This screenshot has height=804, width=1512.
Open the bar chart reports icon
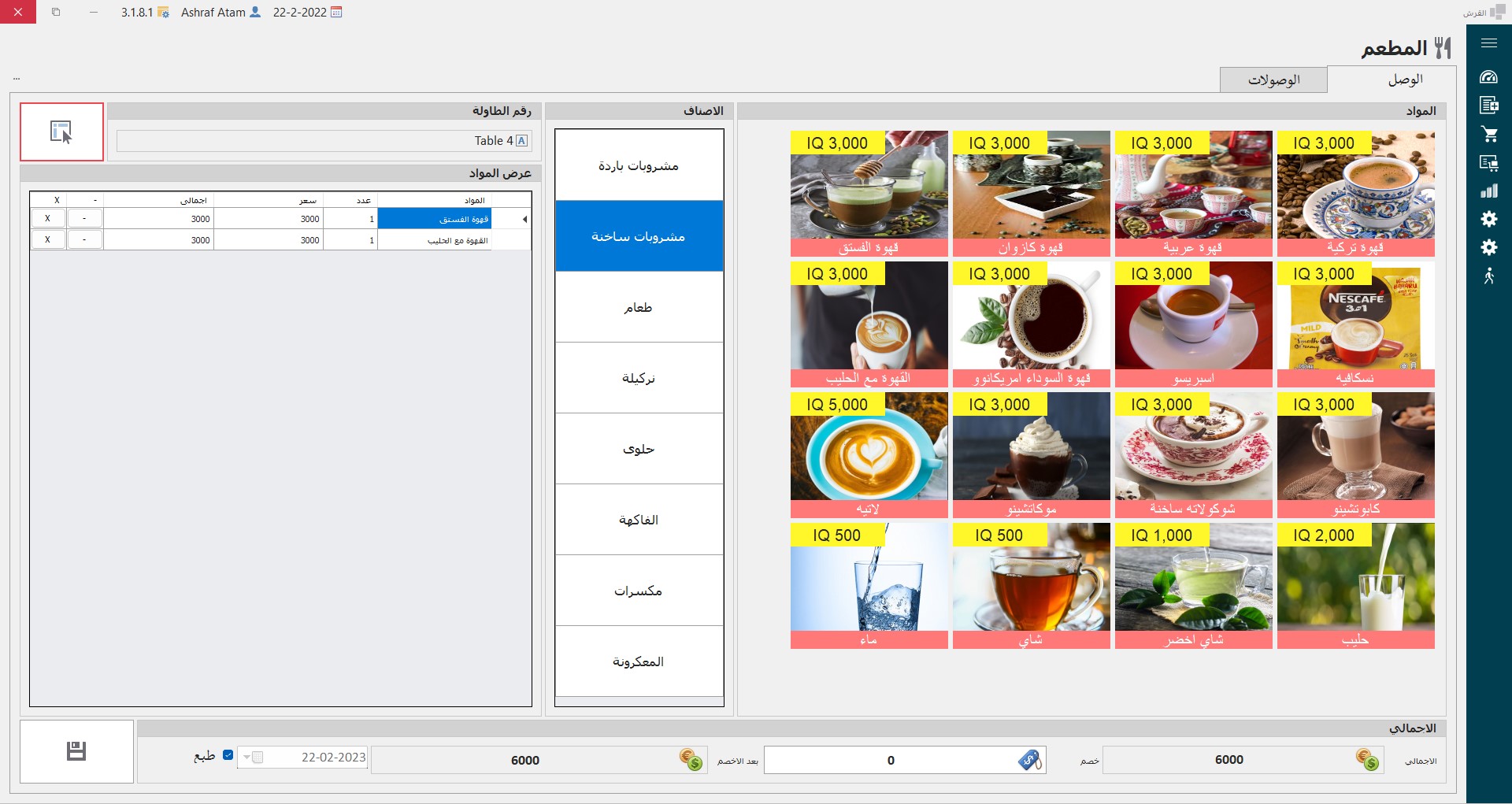(1488, 191)
